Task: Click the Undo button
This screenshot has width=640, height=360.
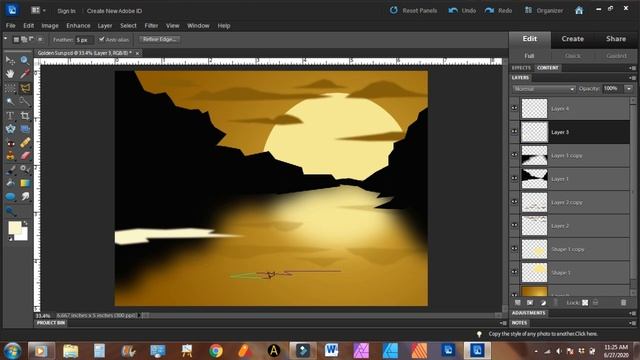Action: coord(462,11)
